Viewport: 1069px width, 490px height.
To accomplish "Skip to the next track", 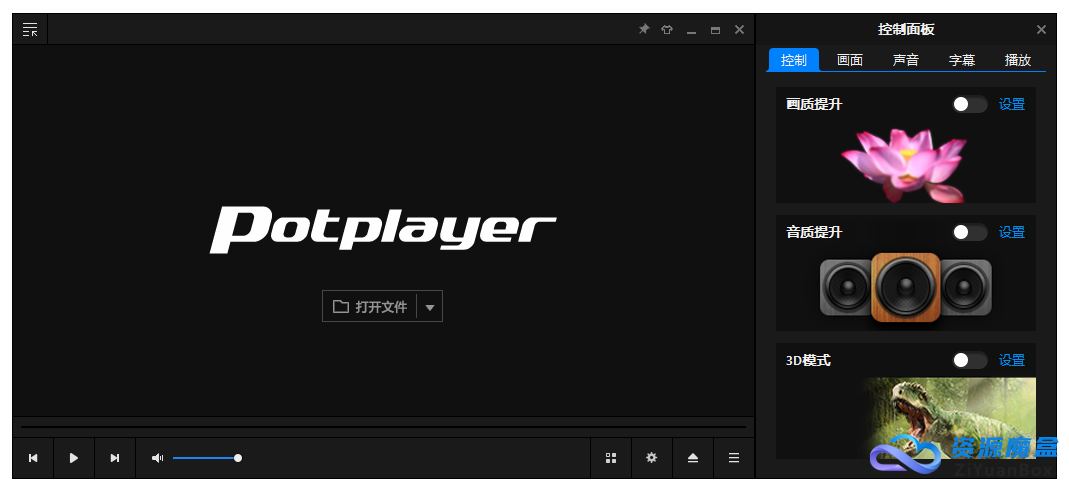I will (x=115, y=458).
